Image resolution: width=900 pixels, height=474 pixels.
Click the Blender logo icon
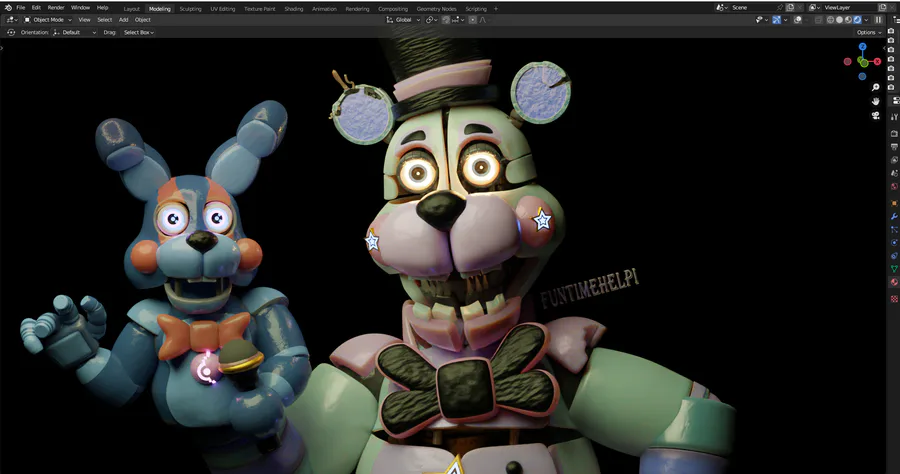click(x=8, y=7)
